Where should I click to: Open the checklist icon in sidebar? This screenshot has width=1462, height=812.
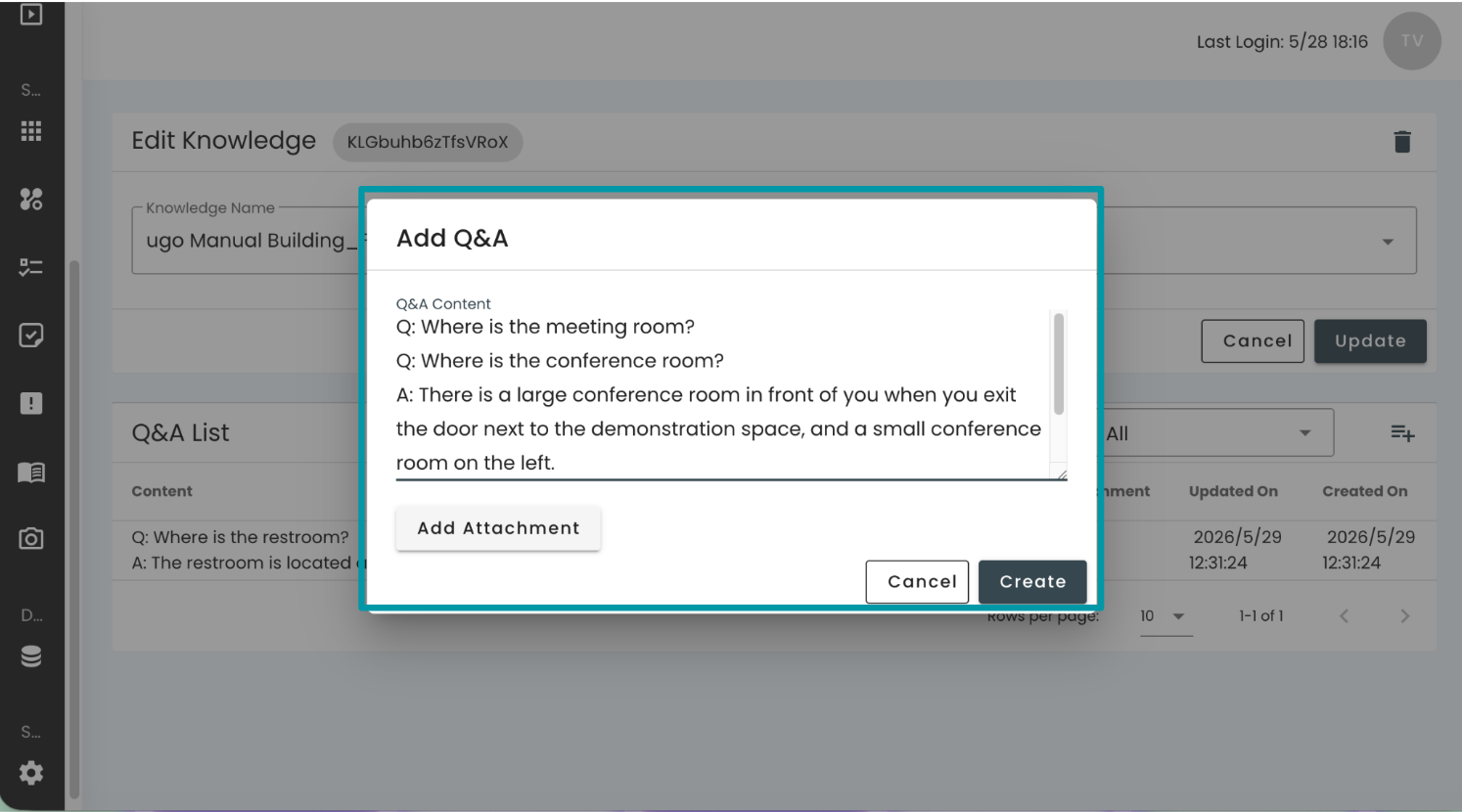31,267
